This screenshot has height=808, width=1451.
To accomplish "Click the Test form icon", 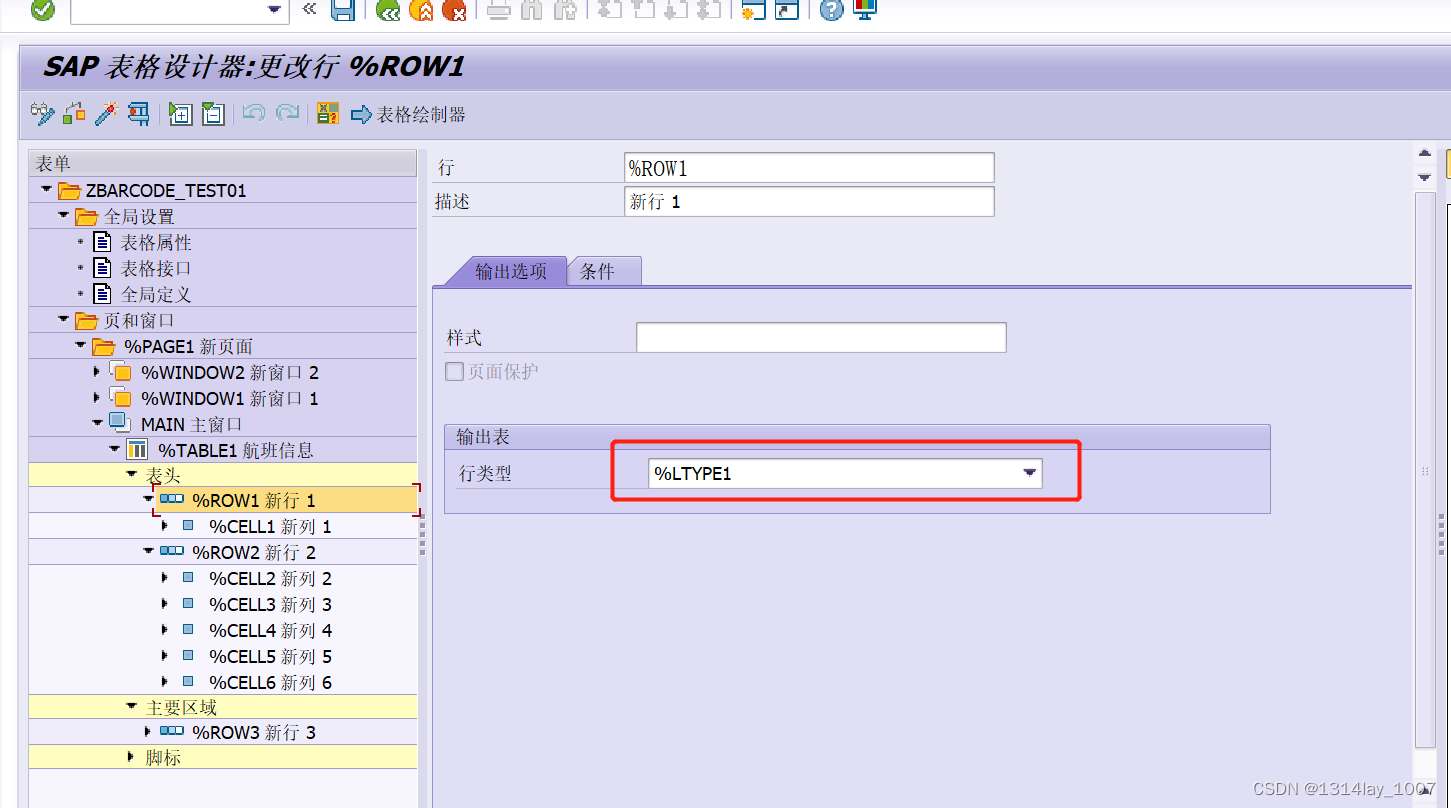I will tap(138, 113).
